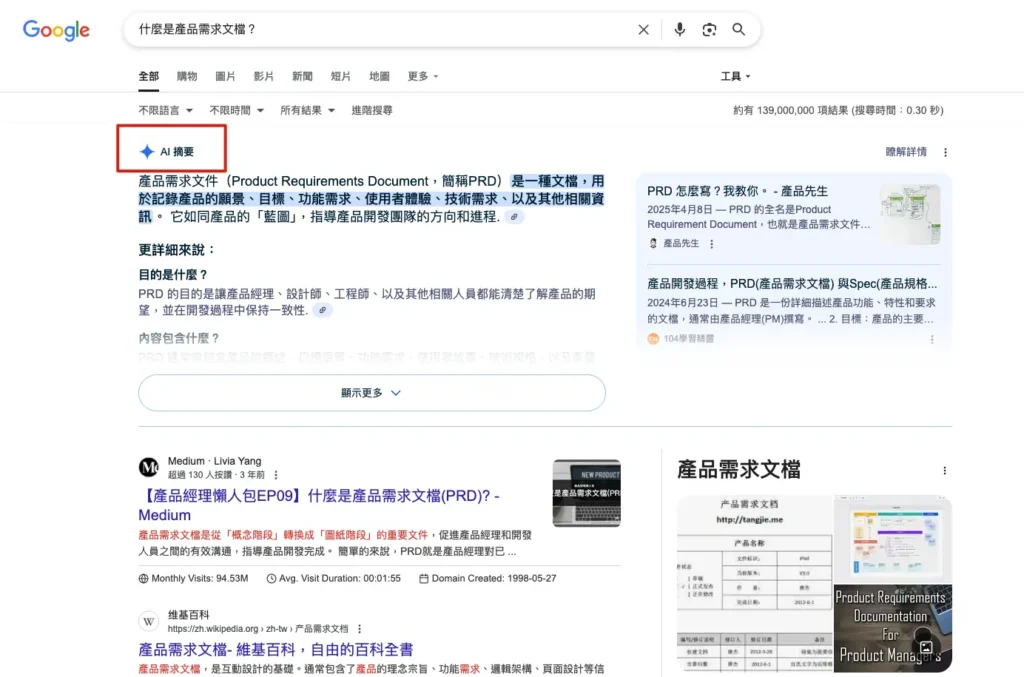This screenshot has height=677, width=1024.
Task: Click the Medium favicon icon
Action: pos(149,467)
